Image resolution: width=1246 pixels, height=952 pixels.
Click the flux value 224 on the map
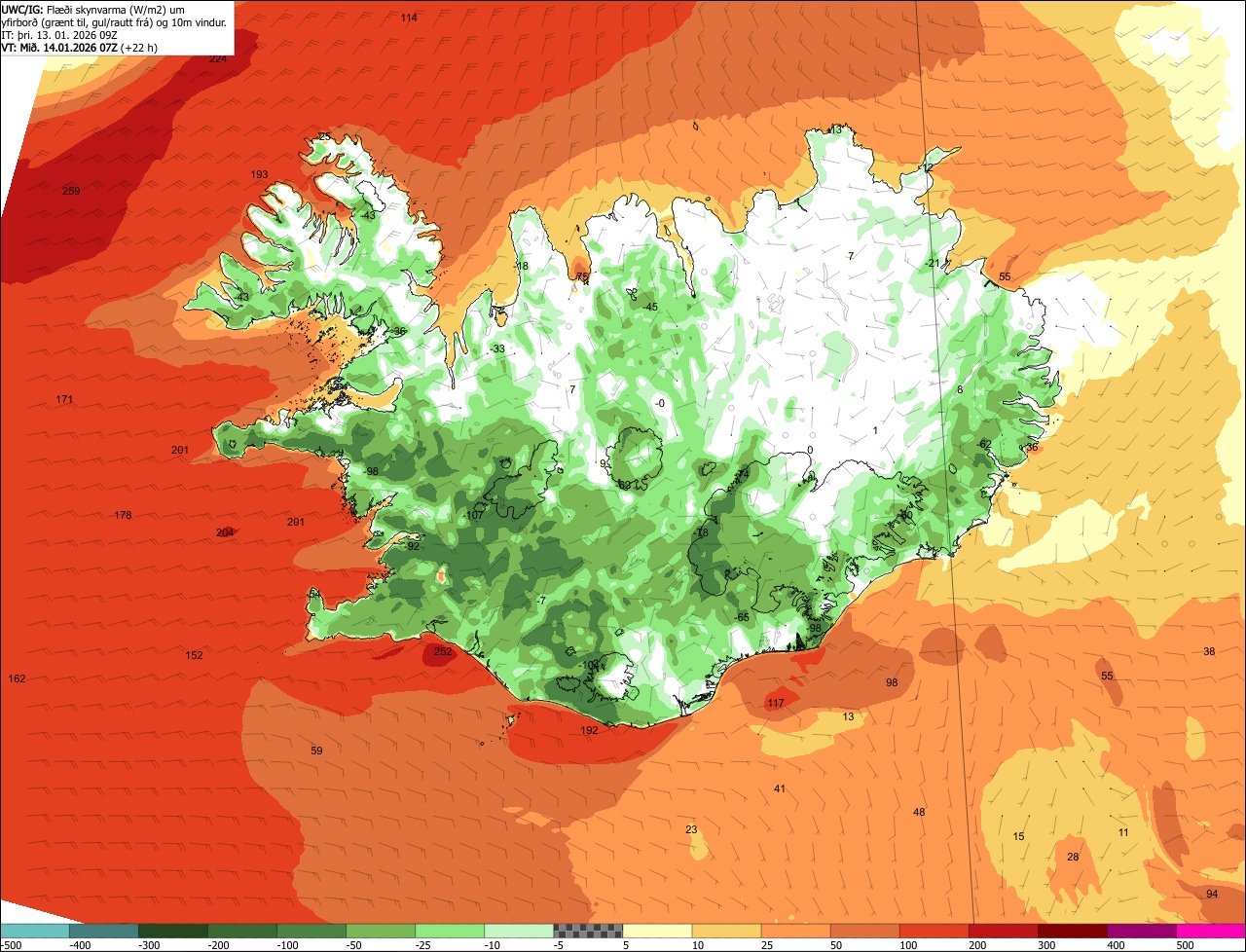pos(218,58)
